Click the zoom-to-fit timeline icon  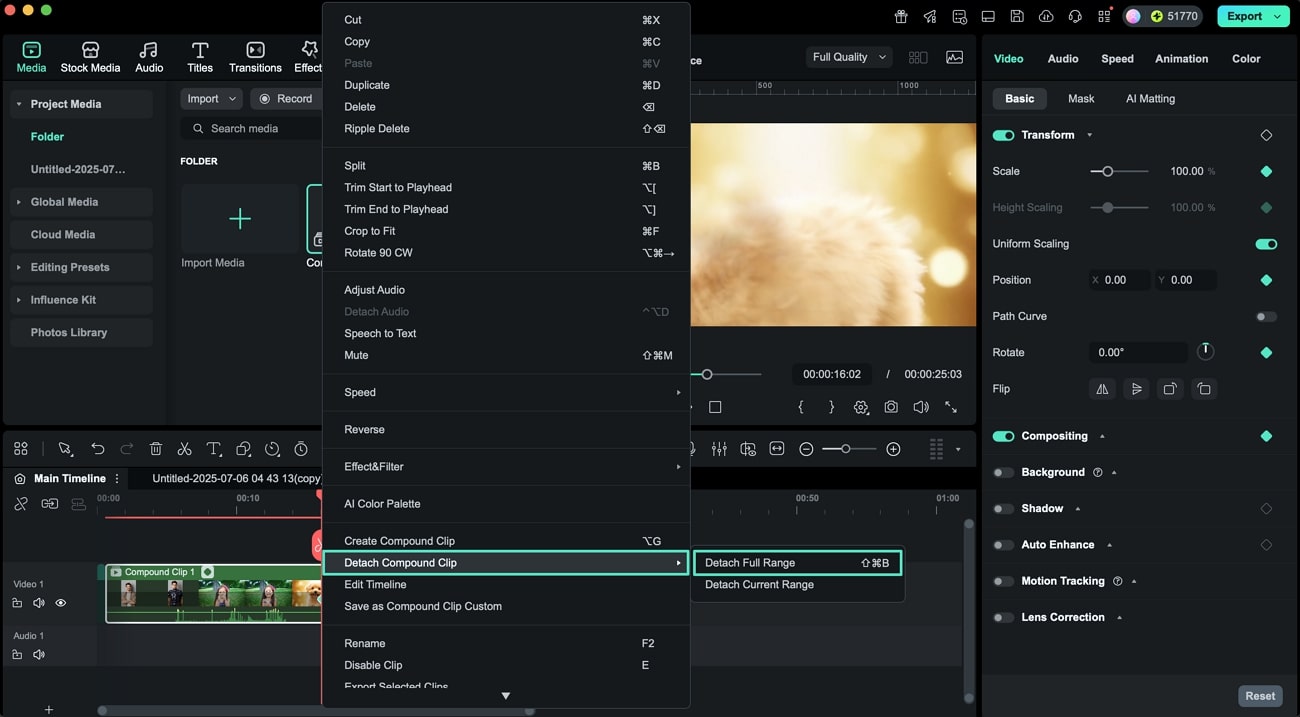(x=777, y=449)
